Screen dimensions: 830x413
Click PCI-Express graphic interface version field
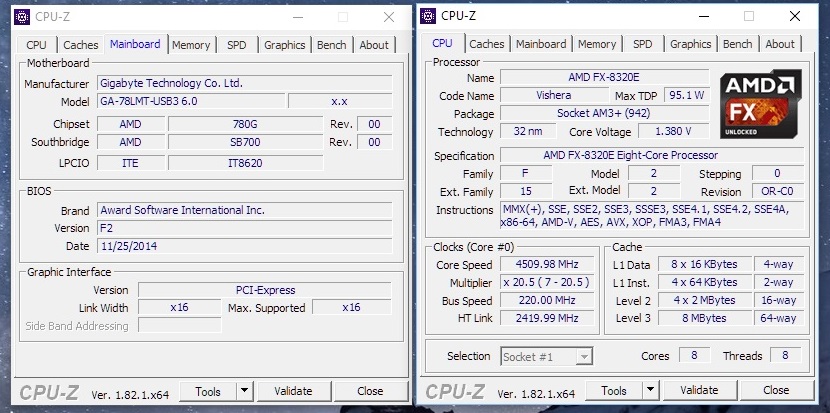pyautogui.click(x=265, y=290)
